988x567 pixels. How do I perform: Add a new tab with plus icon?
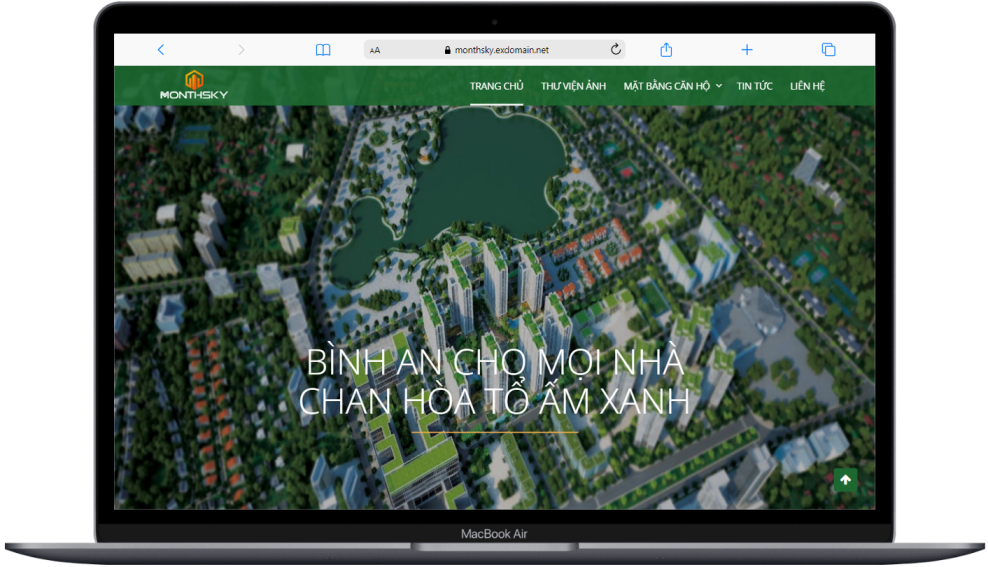click(747, 50)
